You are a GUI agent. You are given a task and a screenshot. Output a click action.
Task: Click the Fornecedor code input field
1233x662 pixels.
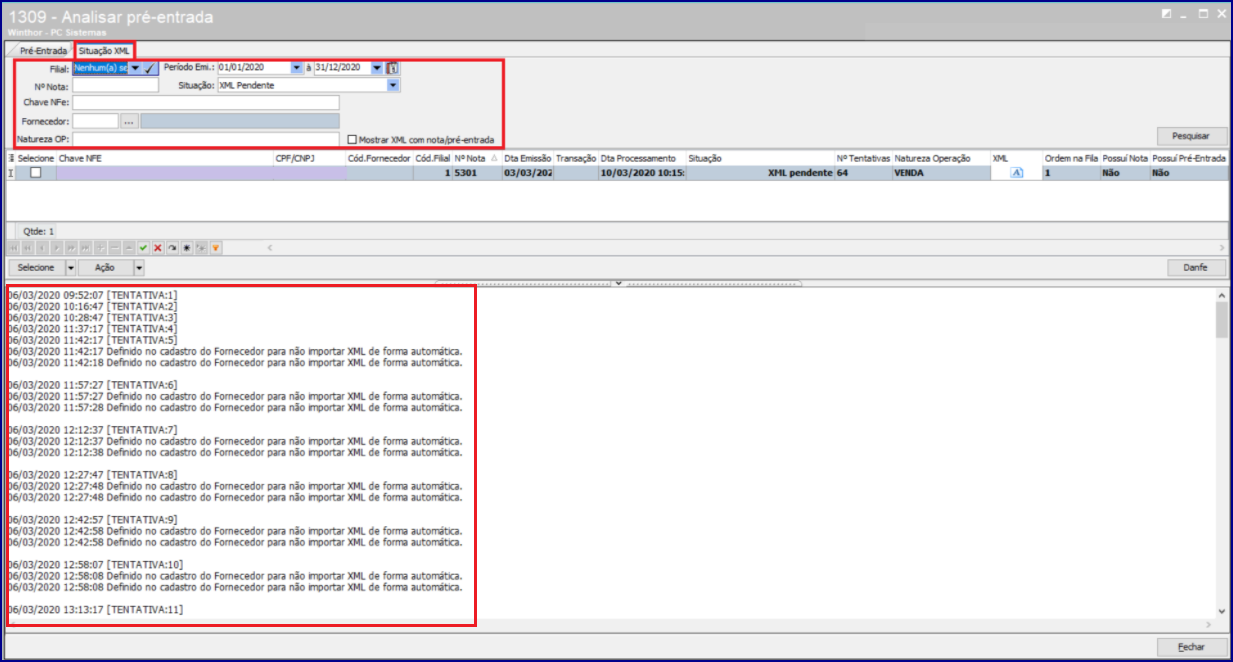point(96,121)
